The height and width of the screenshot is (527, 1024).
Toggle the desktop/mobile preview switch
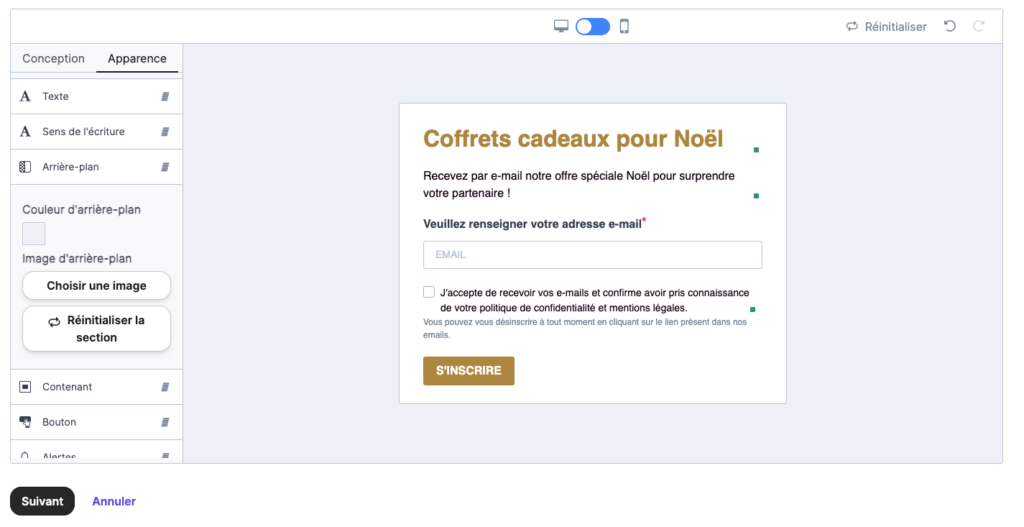point(592,26)
